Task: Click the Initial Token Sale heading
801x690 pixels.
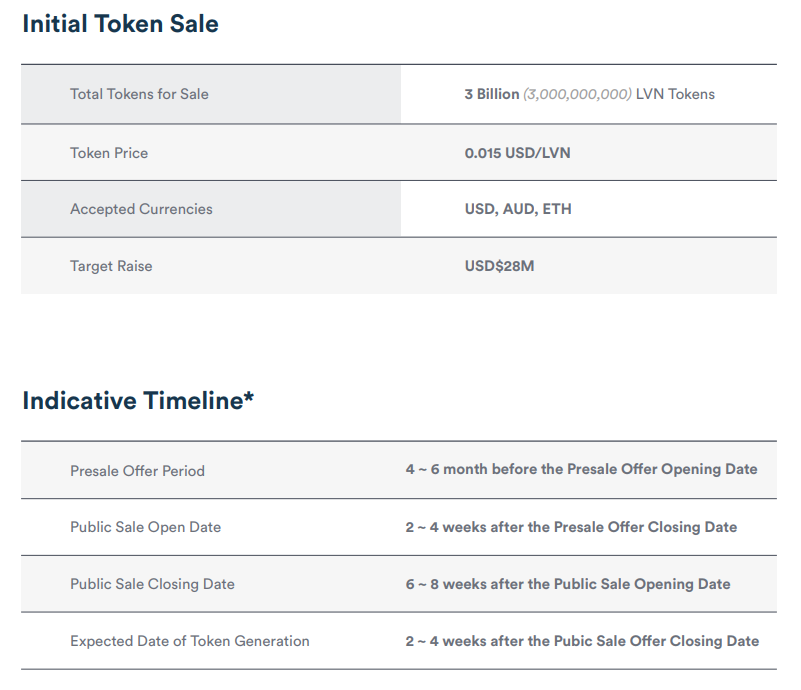Action: (x=120, y=24)
